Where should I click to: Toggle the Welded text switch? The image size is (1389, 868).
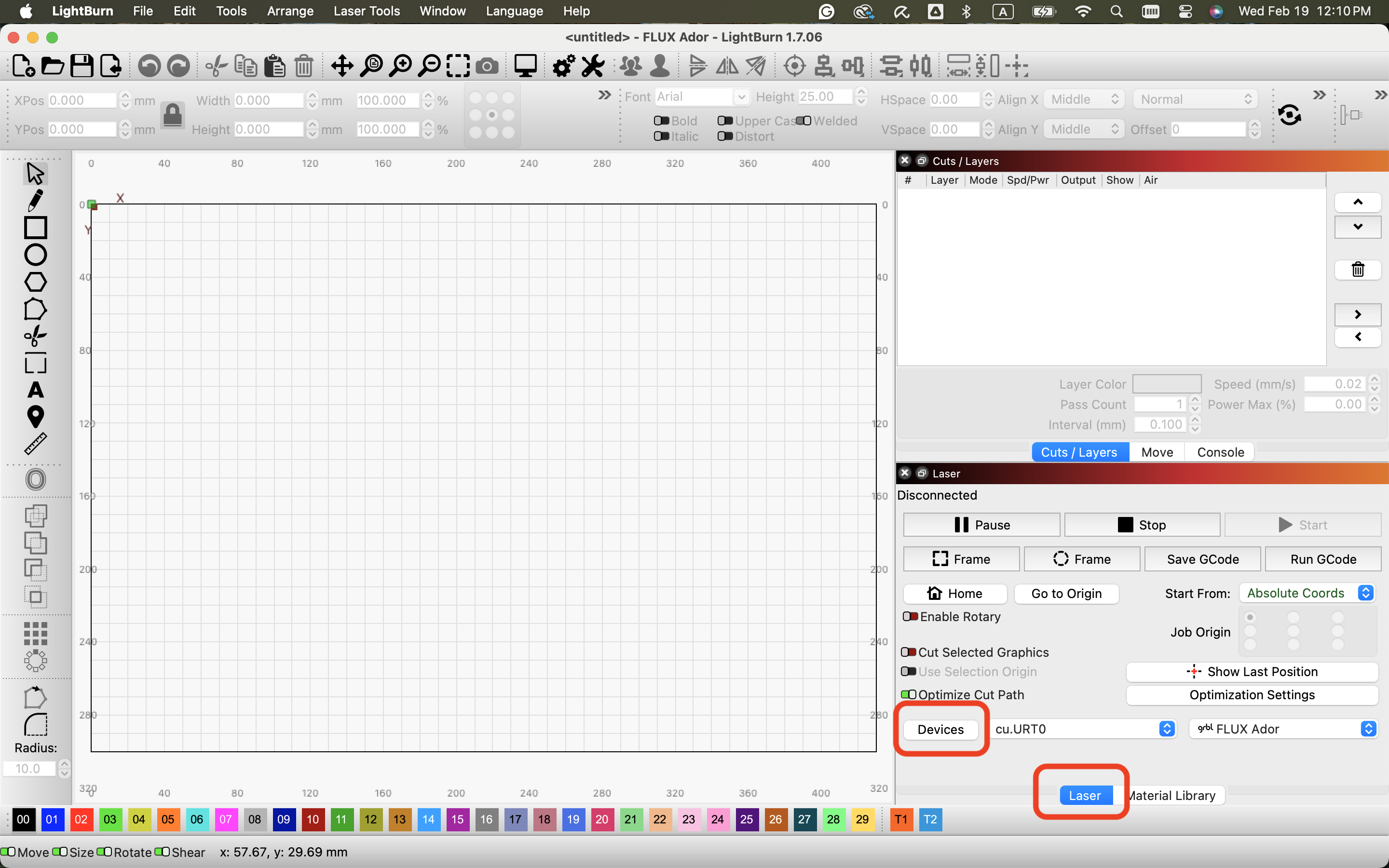coord(803,121)
